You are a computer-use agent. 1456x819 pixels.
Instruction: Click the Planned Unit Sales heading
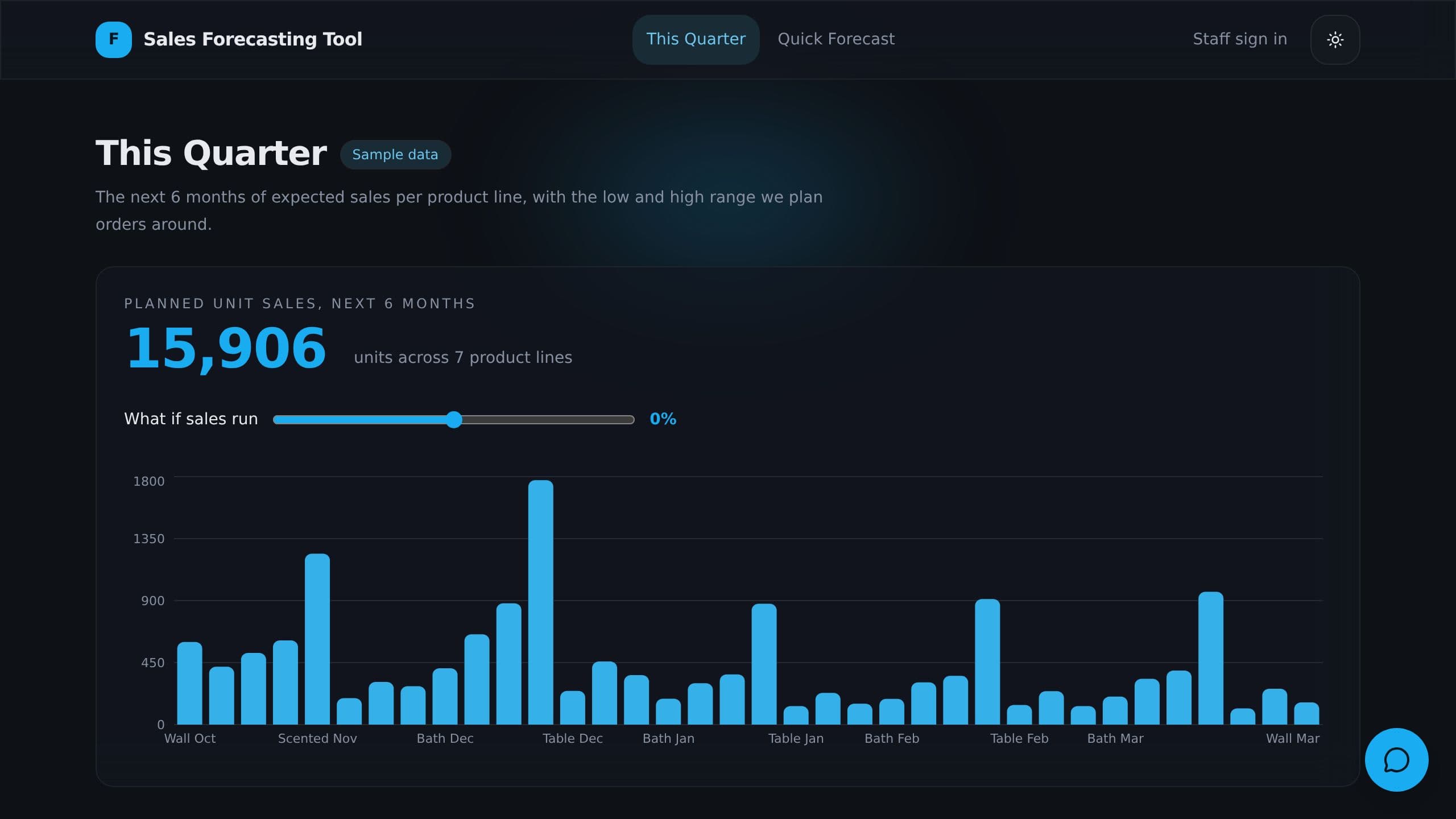[300, 304]
